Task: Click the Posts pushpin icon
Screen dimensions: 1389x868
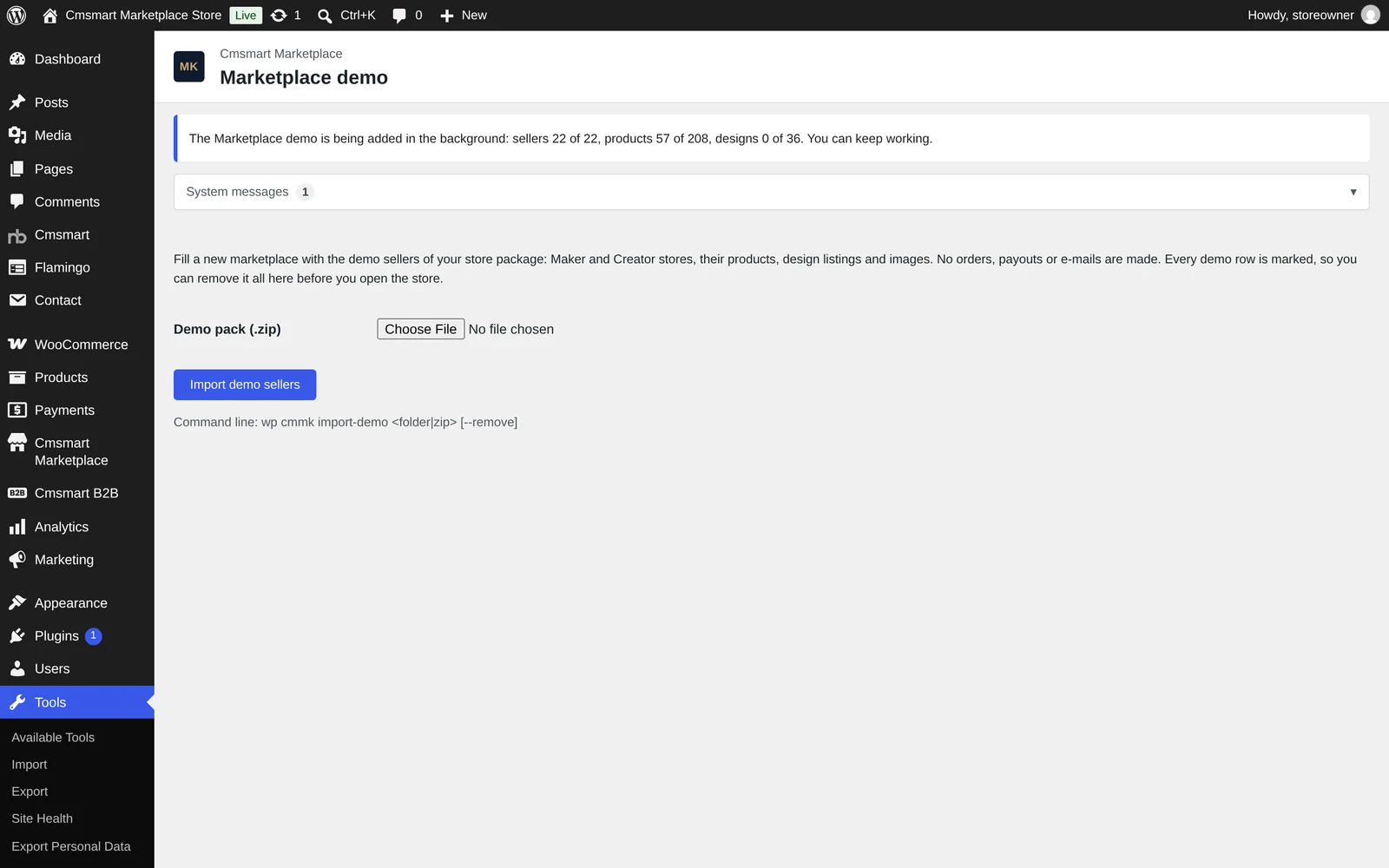Action: point(17,102)
